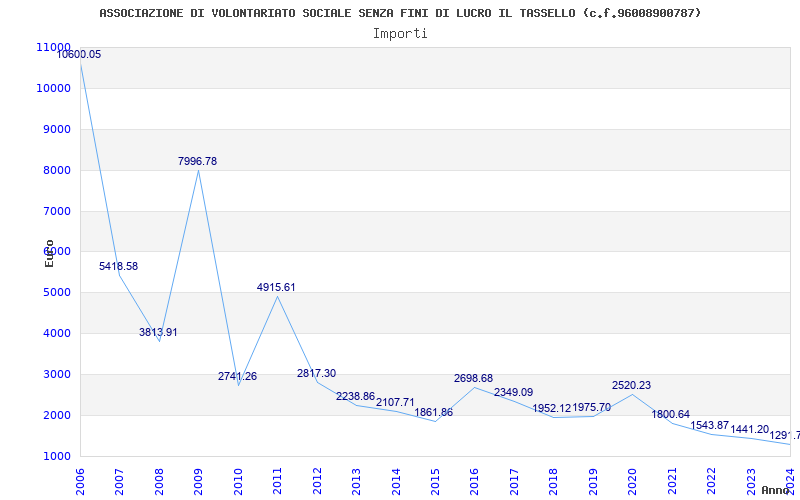The width and height of the screenshot is (800, 500).
Task: Select the 7996.78 peak value label
Action: [x=197, y=161]
